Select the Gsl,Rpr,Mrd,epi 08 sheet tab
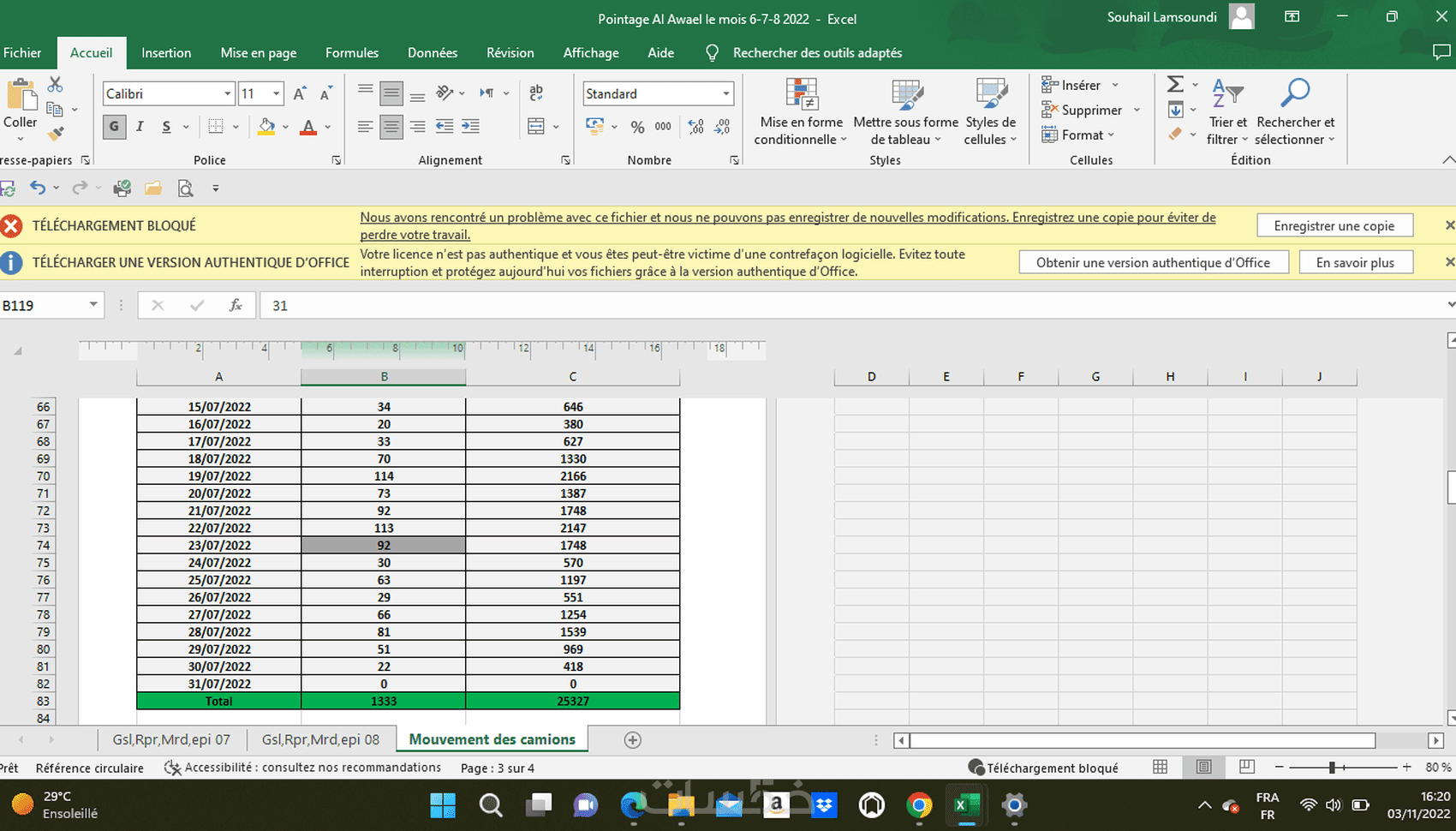1456x831 pixels. tap(320, 739)
